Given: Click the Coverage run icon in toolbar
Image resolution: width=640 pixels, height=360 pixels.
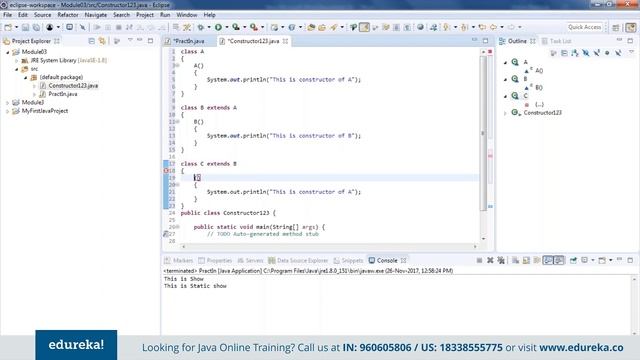Looking at the screenshot, I should (236, 27).
